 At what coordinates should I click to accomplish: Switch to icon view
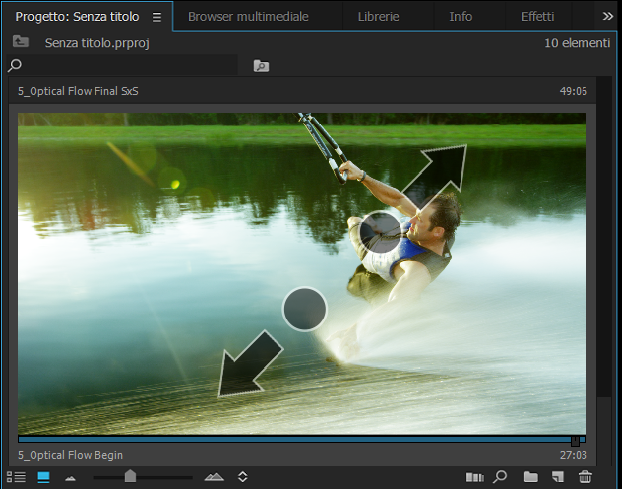43,477
